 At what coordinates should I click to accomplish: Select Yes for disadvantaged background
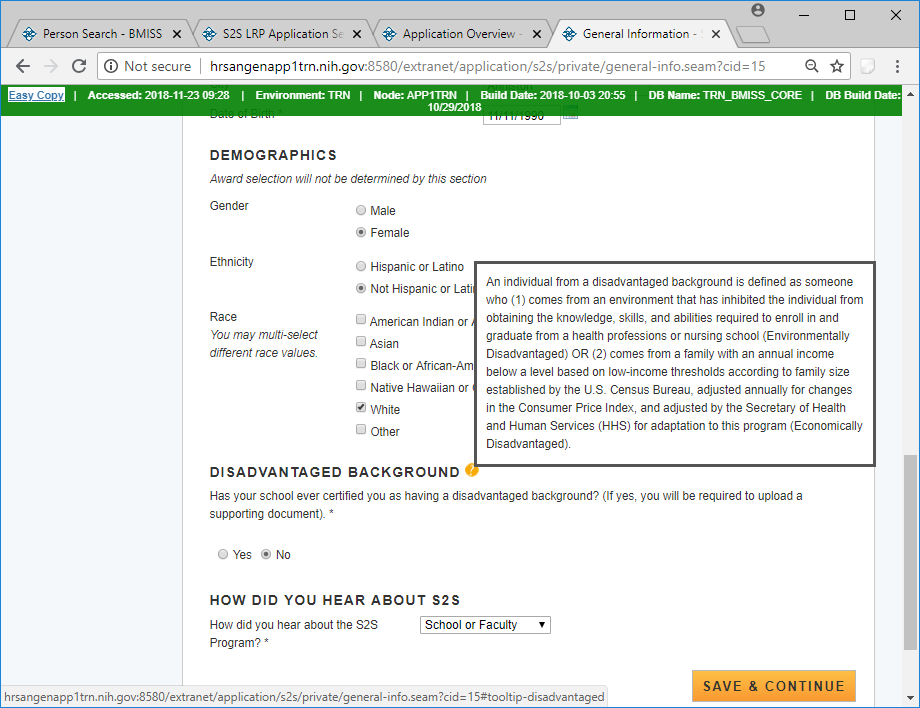(223, 554)
